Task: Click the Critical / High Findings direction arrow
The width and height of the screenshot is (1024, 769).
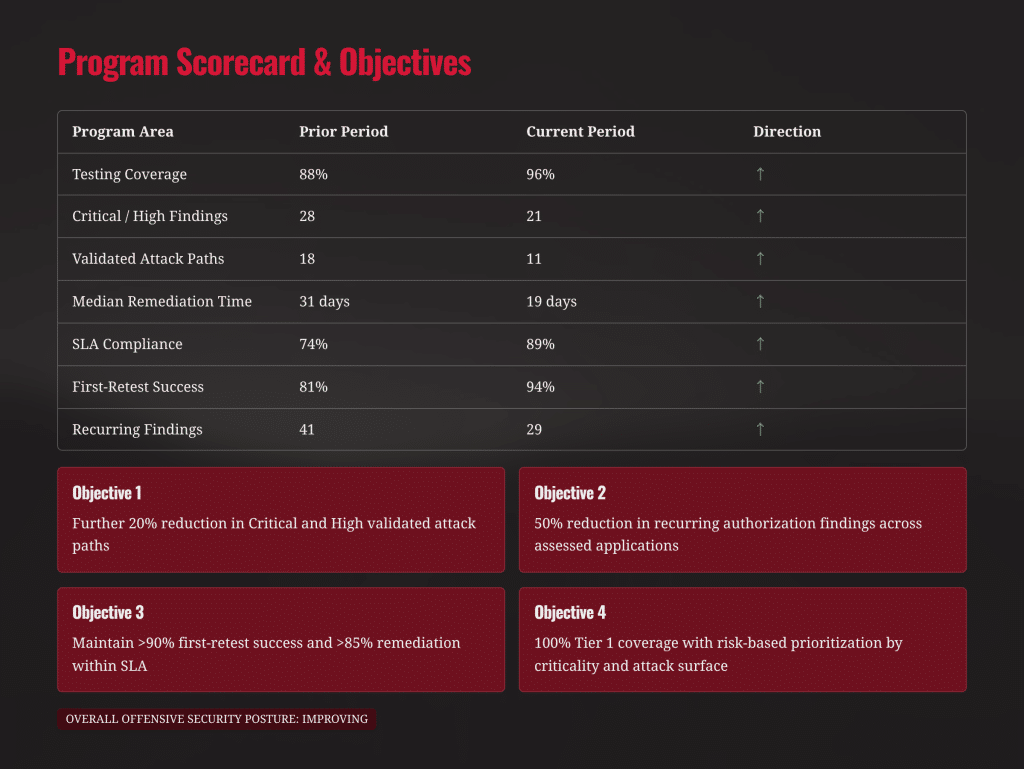Action: [x=760, y=216]
